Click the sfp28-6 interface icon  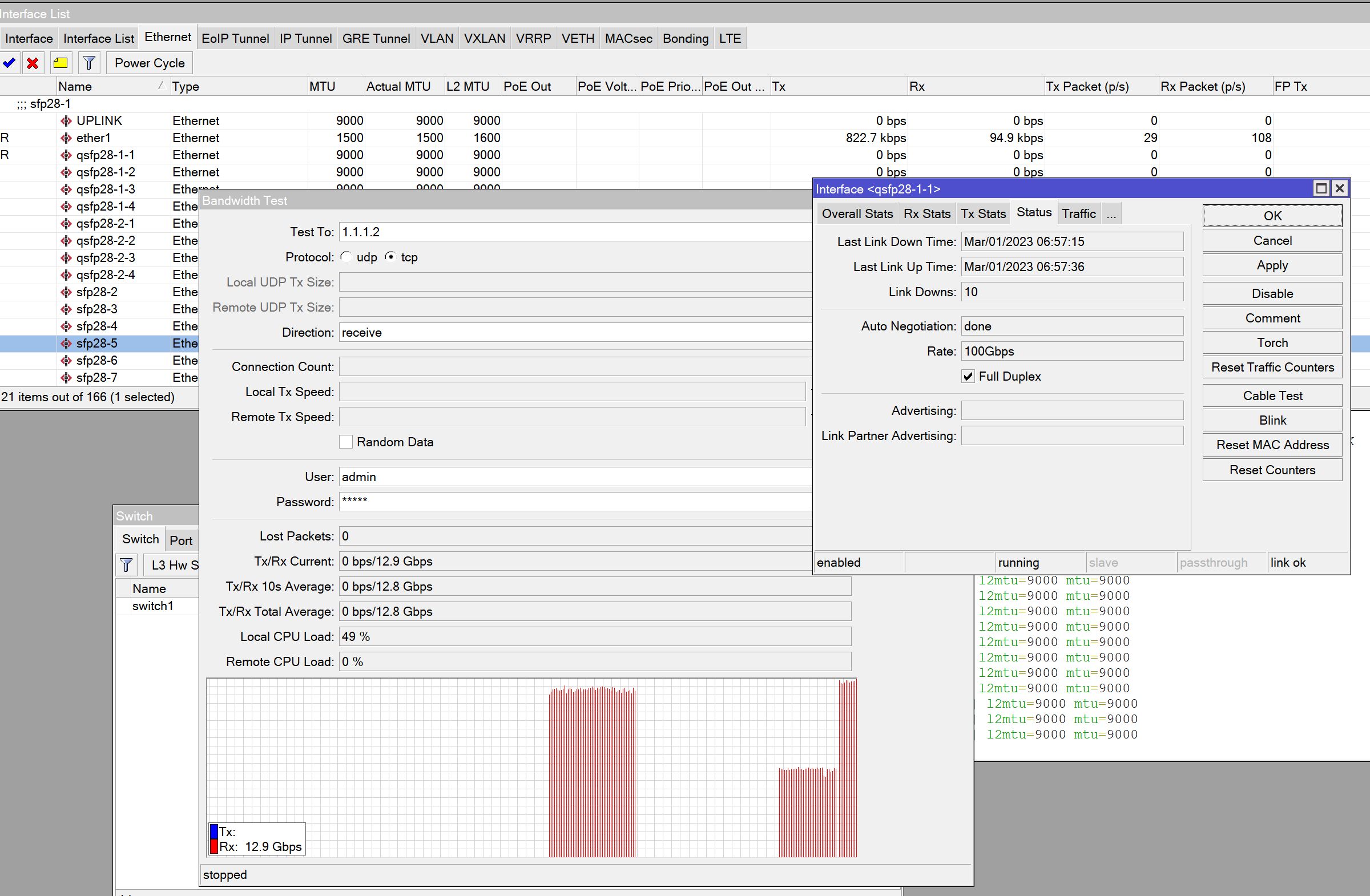66,361
